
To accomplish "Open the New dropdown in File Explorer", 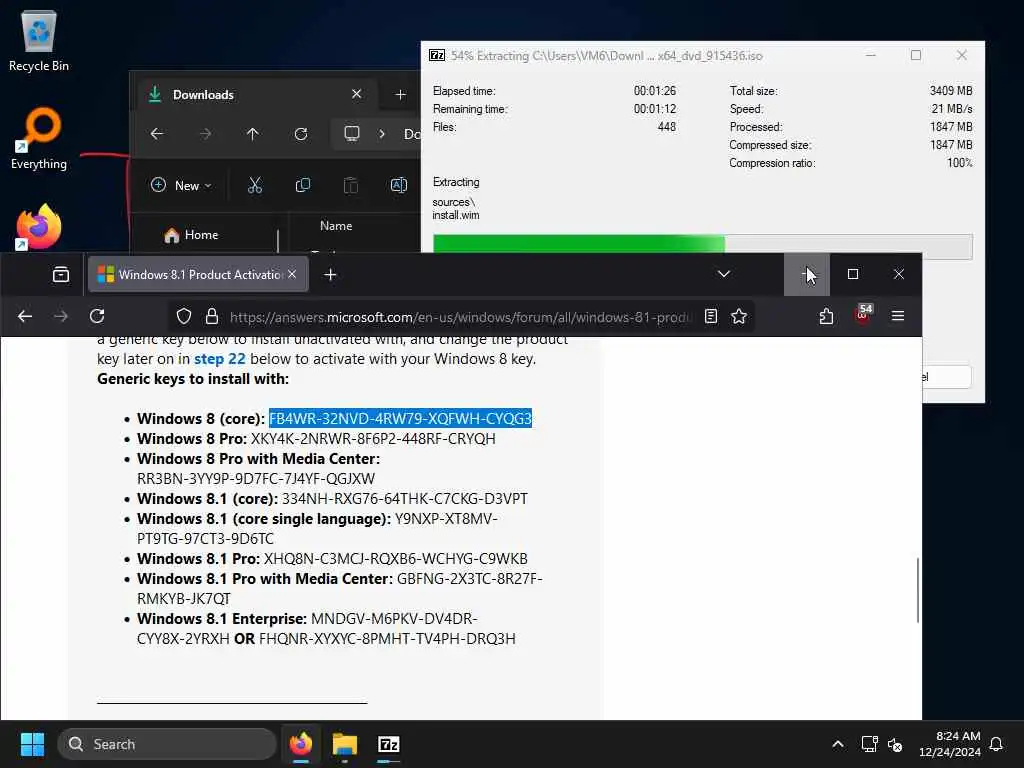I will 181,185.
